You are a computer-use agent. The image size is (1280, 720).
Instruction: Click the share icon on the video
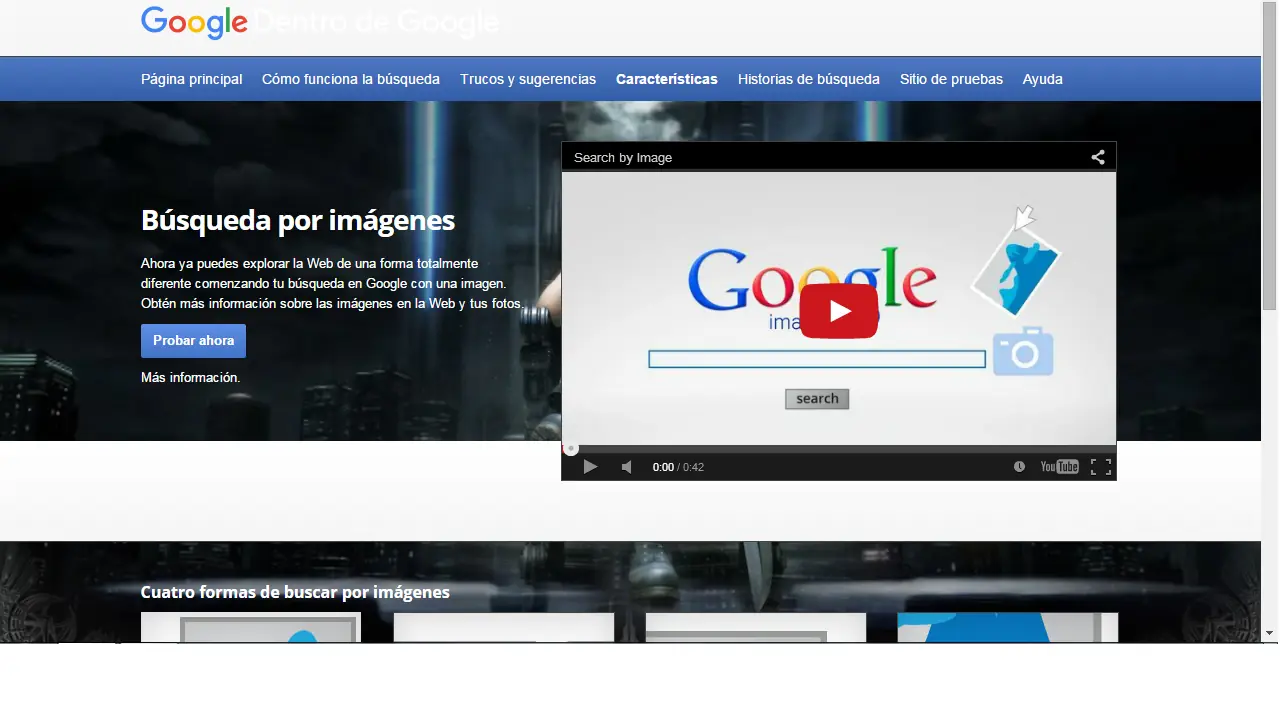[x=1098, y=157]
